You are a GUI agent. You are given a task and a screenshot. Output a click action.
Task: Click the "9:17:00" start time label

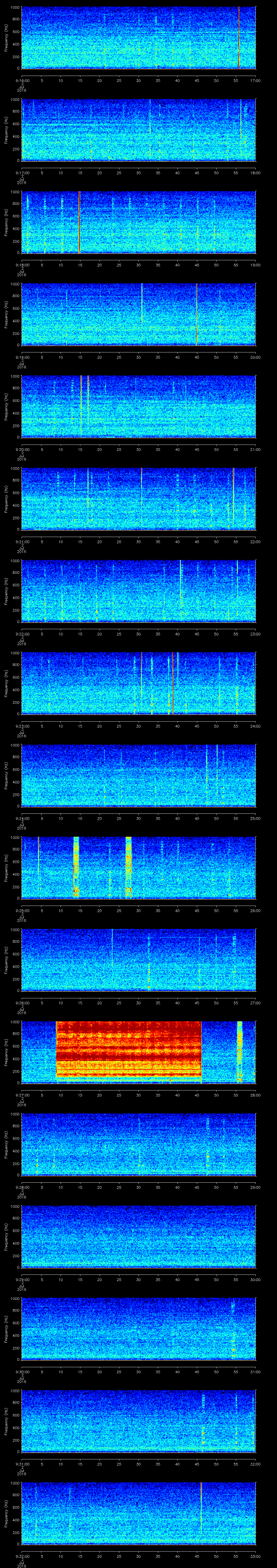[22, 173]
